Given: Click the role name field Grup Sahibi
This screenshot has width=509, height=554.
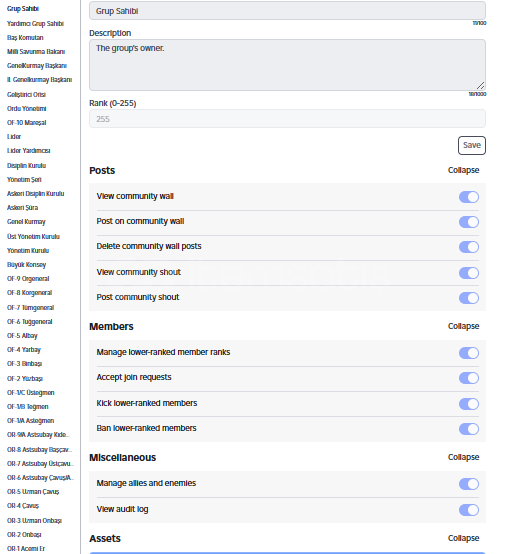Looking at the screenshot, I should coord(287,11).
